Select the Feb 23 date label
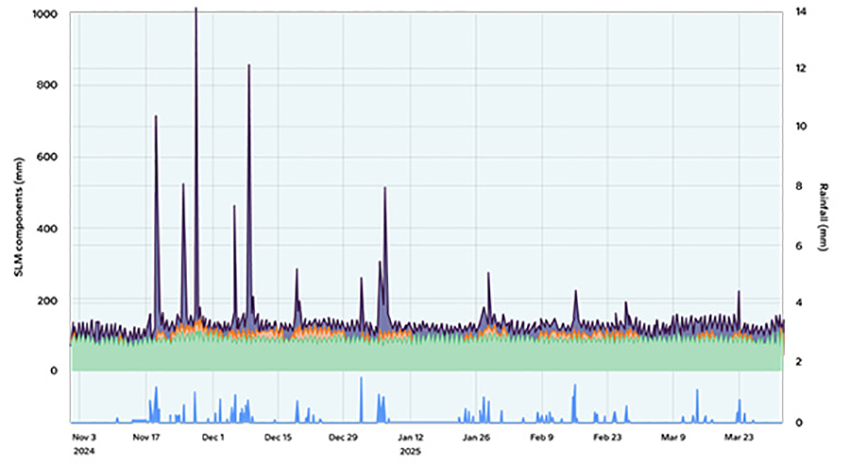 click(x=607, y=437)
